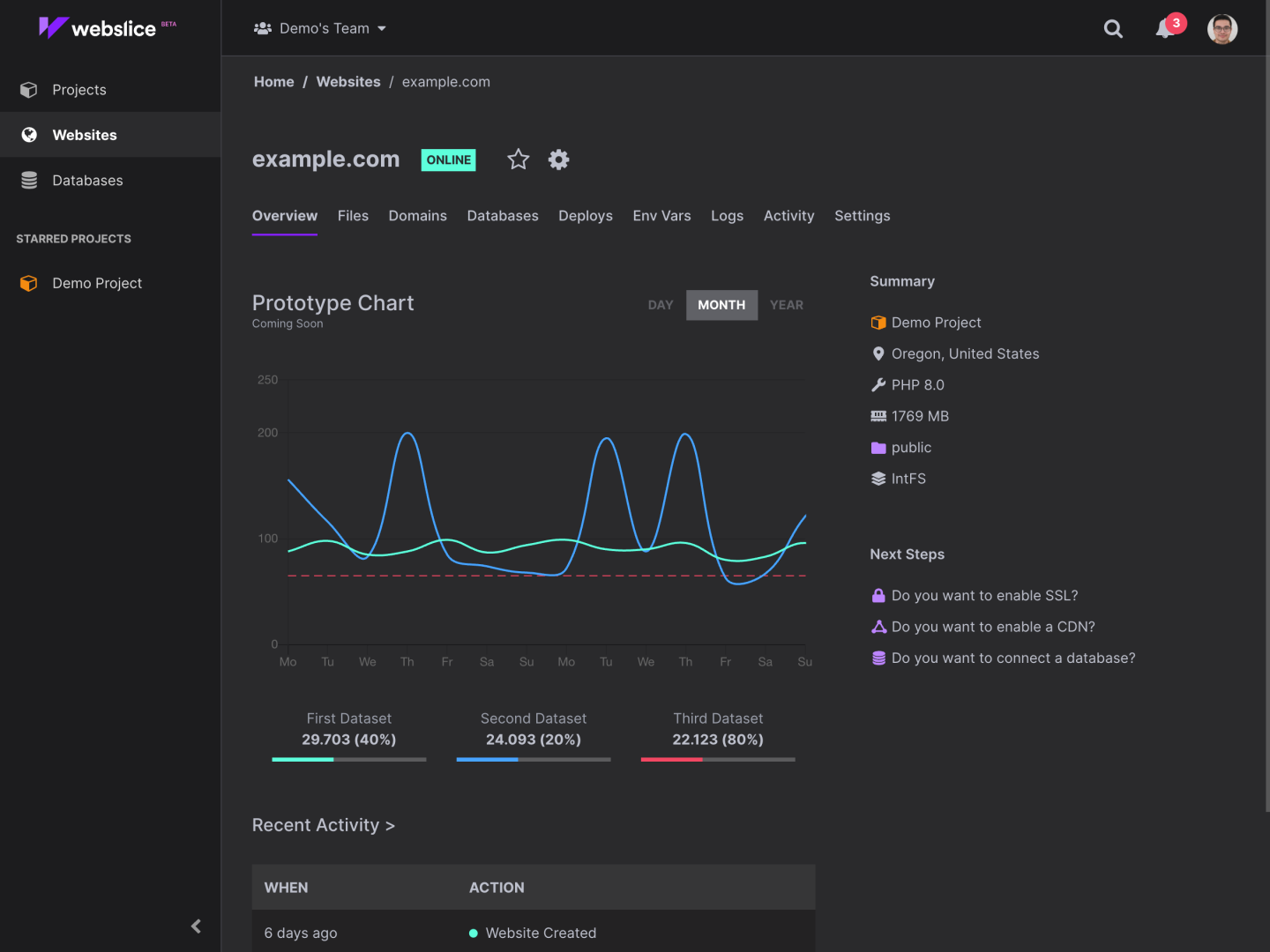Open your profile avatar picture

coord(1222,28)
